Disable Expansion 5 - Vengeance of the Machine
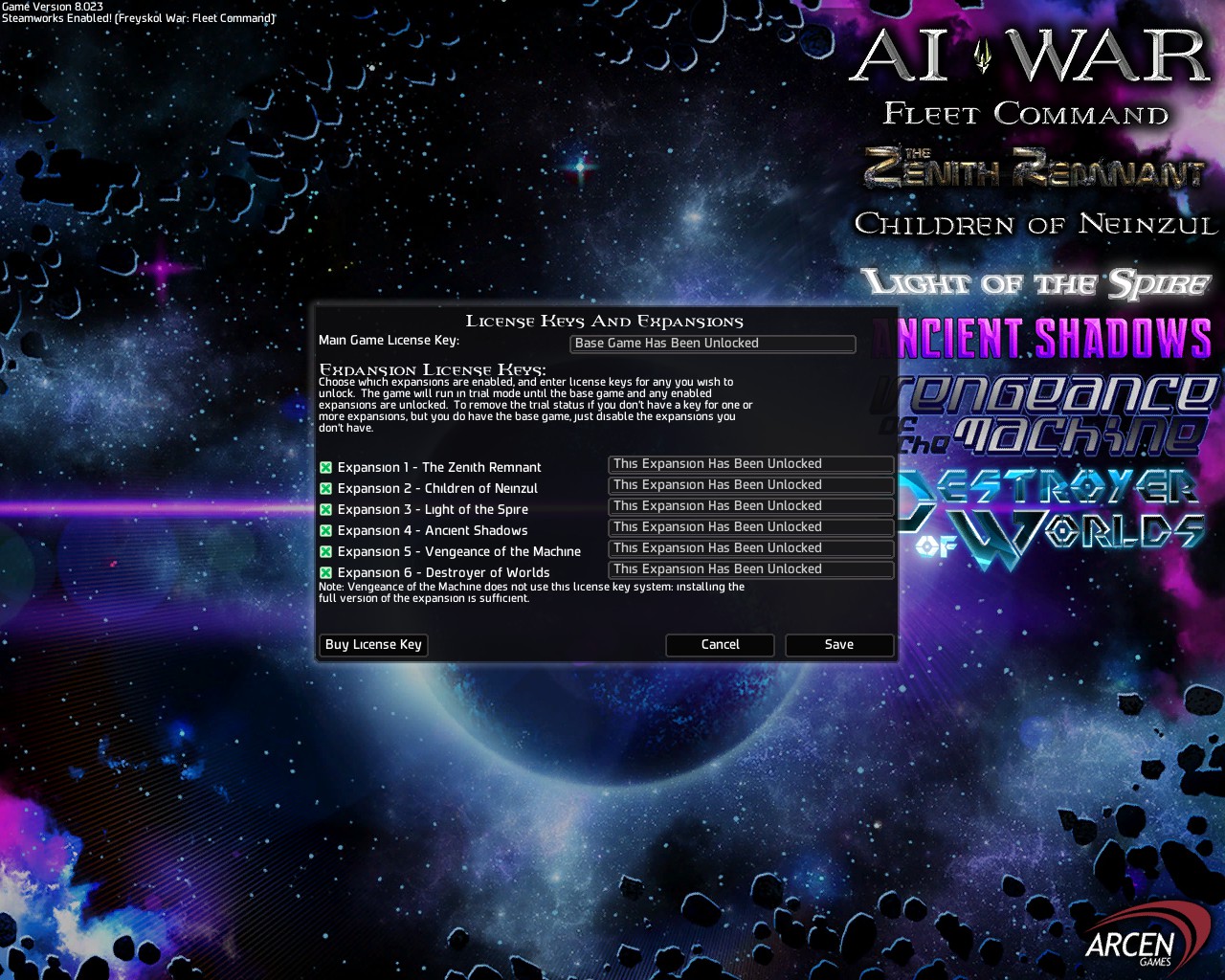 coord(325,551)
